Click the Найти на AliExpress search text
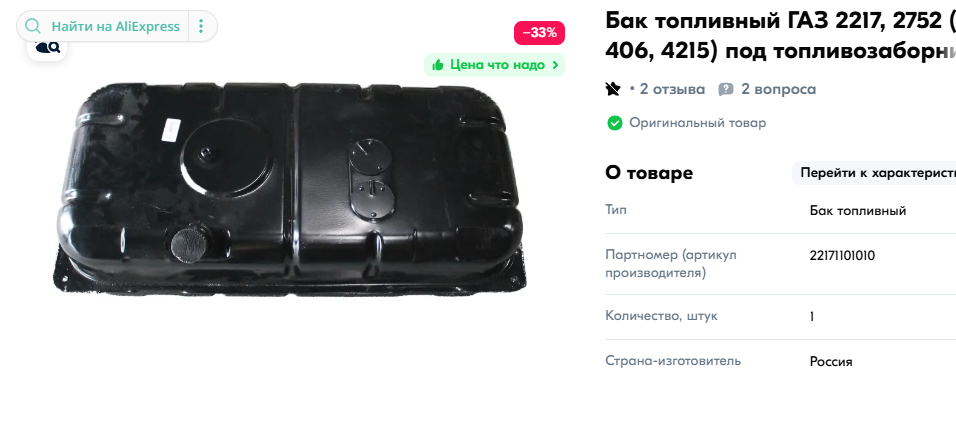The width and height of the screenshot is (956, 434). point(115,26)
